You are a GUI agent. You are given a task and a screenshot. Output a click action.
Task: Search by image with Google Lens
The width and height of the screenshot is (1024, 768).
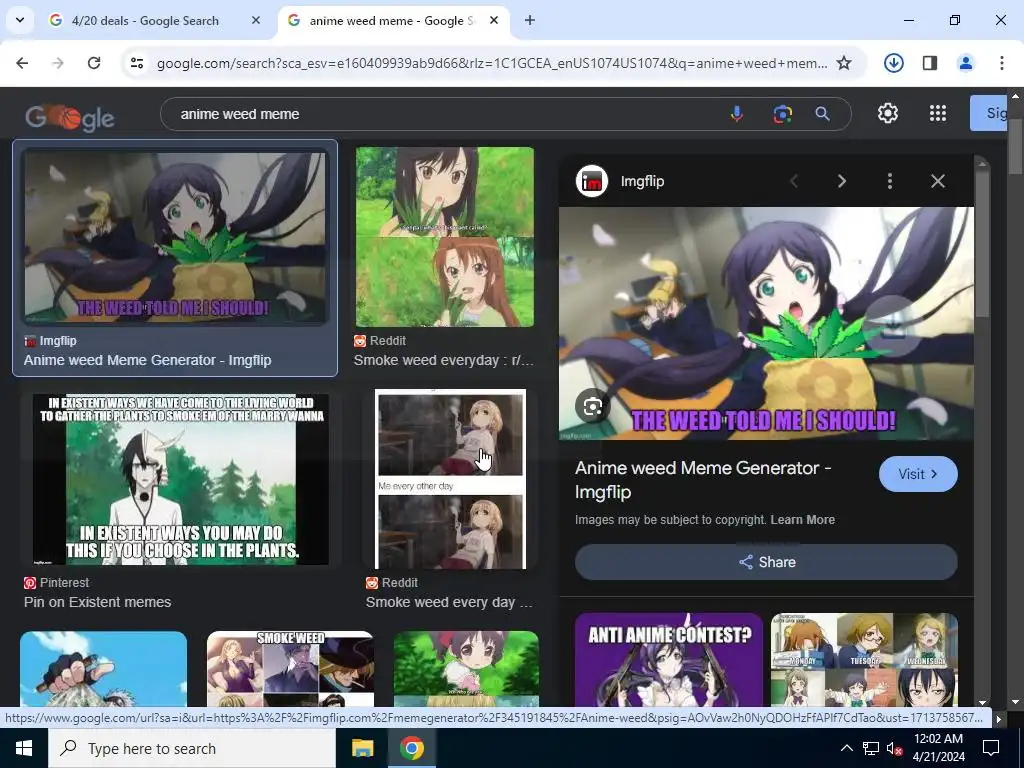click(x=782, y=114)
